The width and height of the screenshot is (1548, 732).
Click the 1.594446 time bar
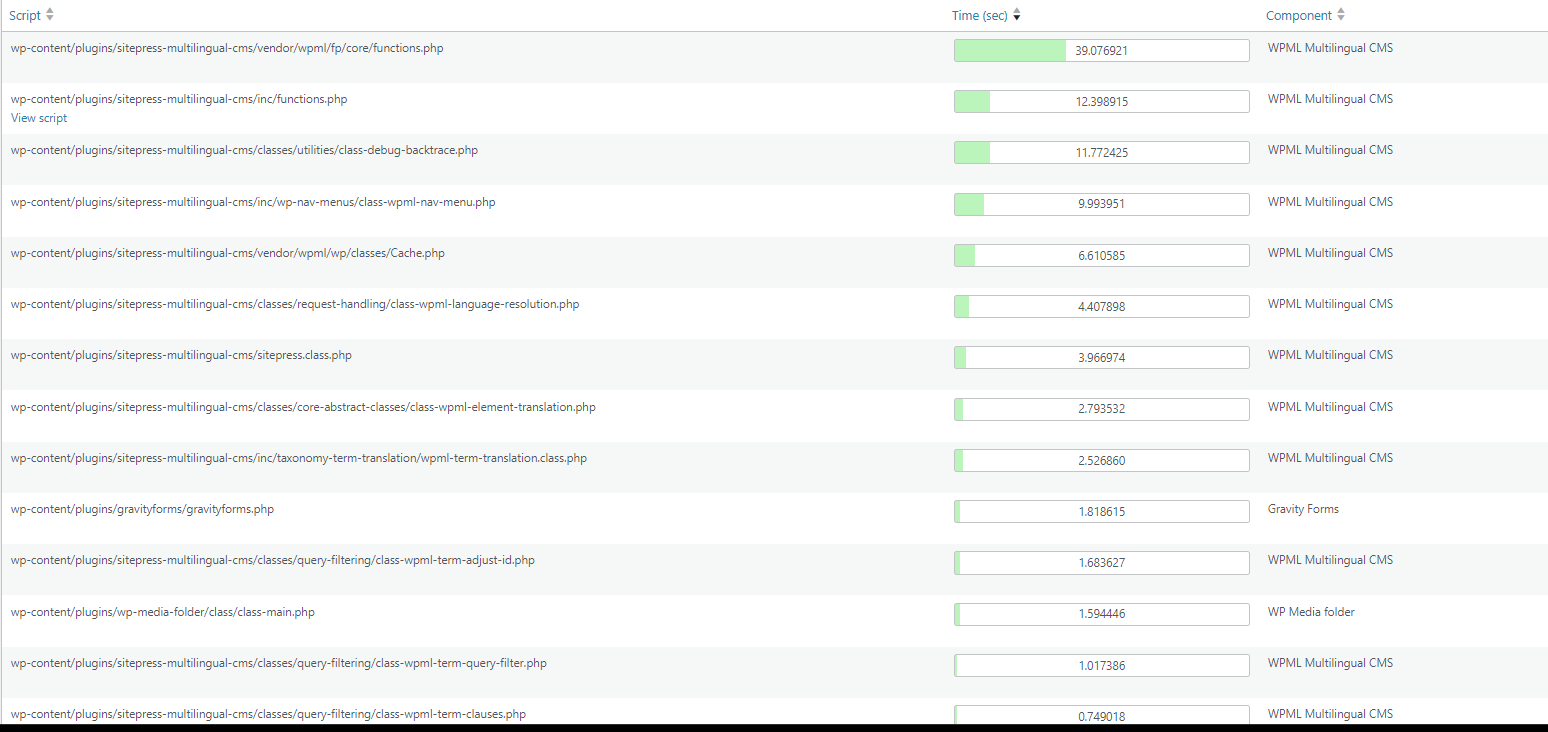pyautogui.click(x=1102, y=613)
